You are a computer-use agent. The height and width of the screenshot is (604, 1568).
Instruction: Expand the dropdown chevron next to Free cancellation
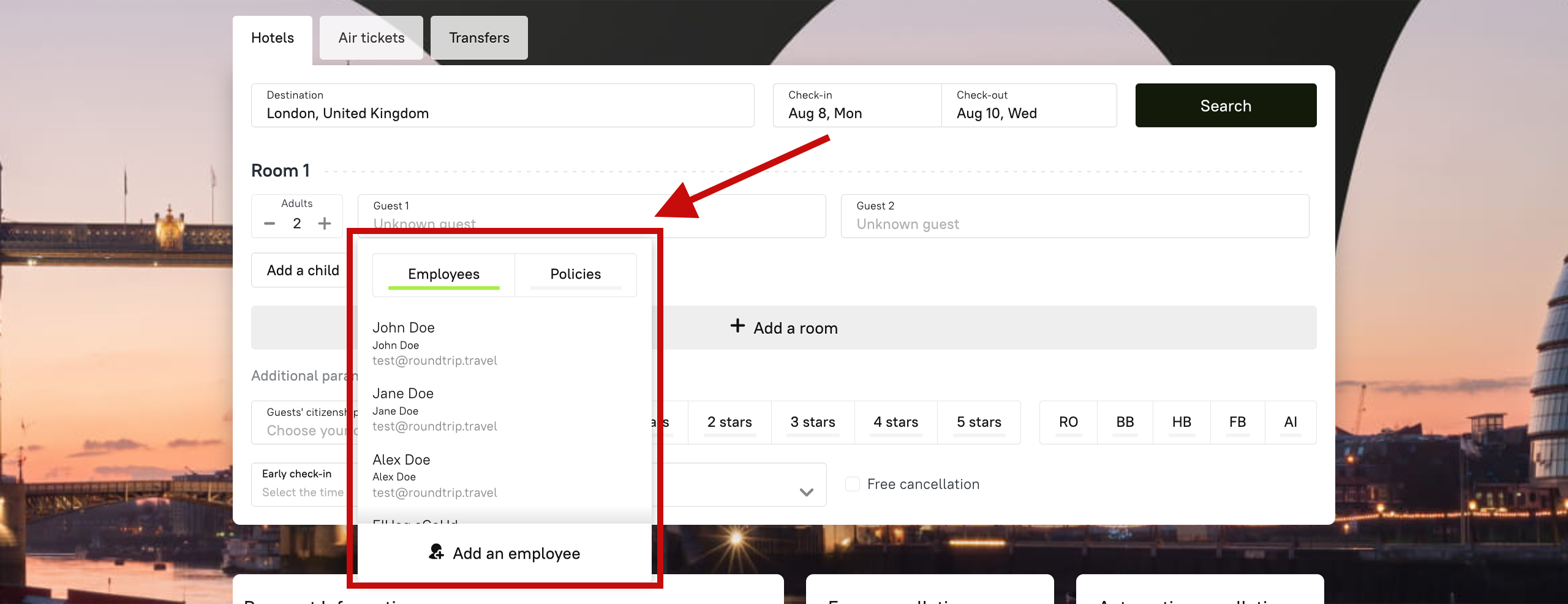[806, 492]
